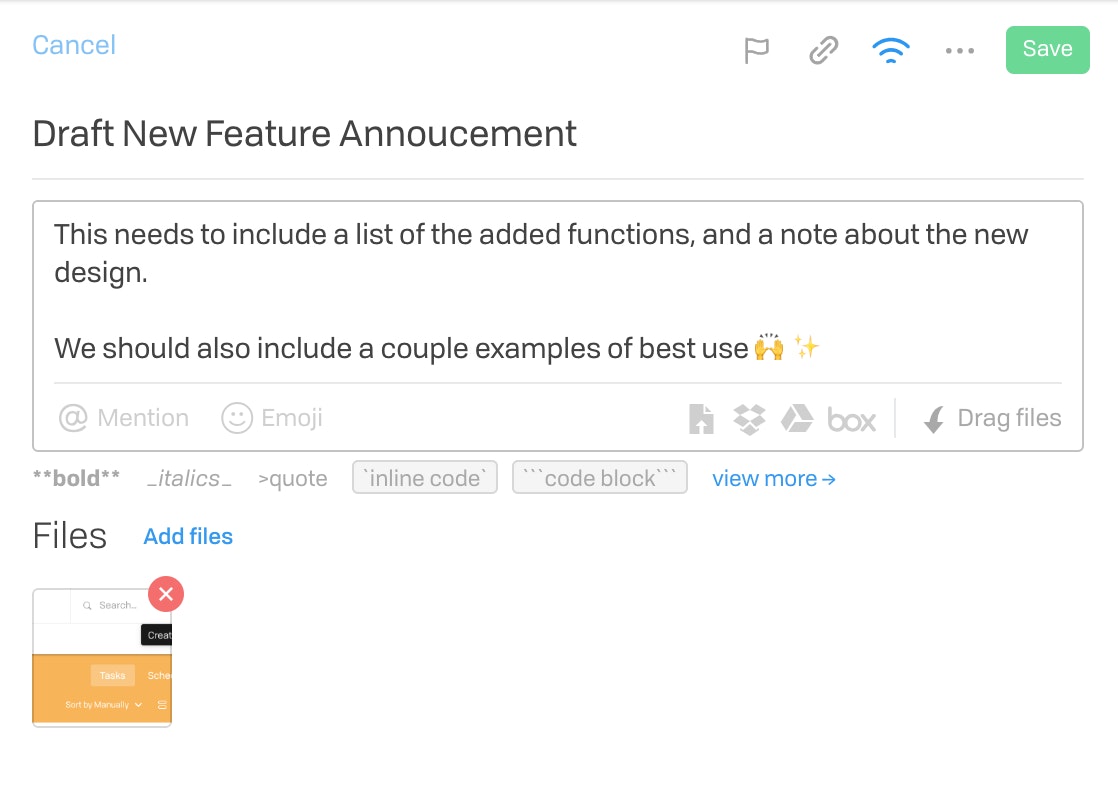Attach a file from Google Drive
This screenshot has width=1118, height=786.
click(x=796, y=419)
